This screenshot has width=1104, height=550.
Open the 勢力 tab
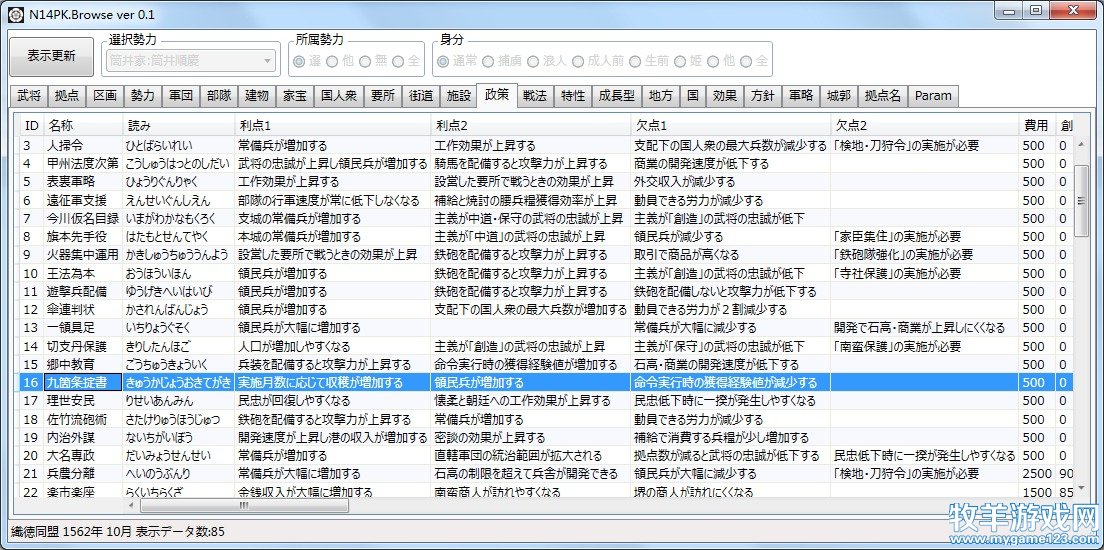tap(143, 96)
